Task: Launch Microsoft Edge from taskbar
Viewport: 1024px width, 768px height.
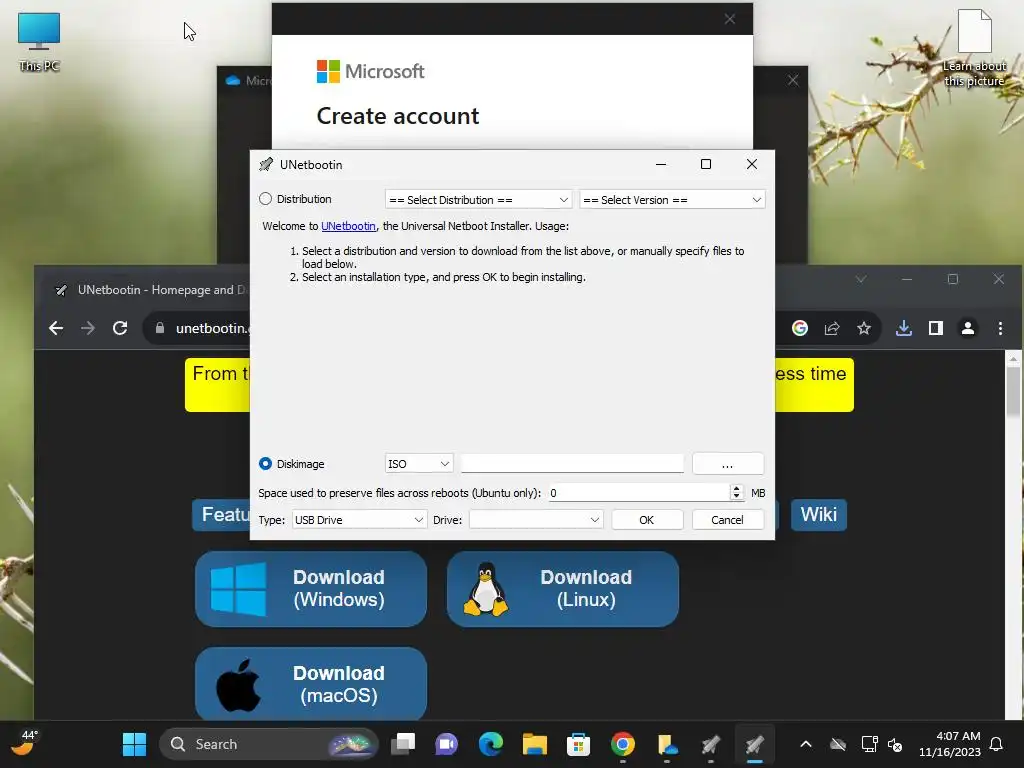Action: coord(491,744)
